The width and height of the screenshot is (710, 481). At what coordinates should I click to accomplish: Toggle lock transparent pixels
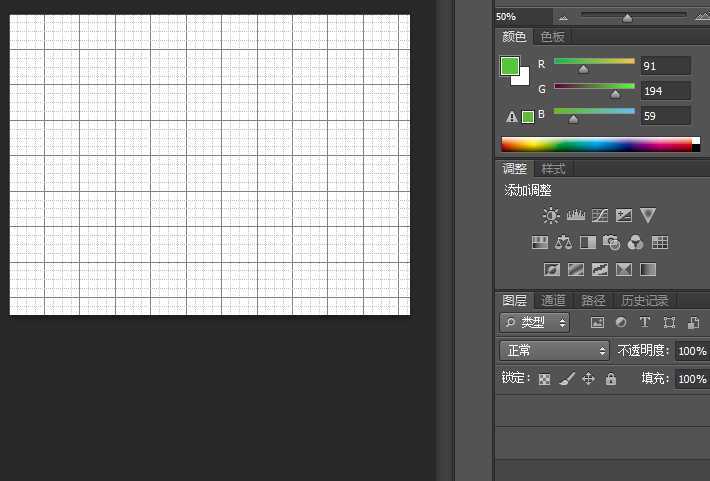(x=544, y=379)
